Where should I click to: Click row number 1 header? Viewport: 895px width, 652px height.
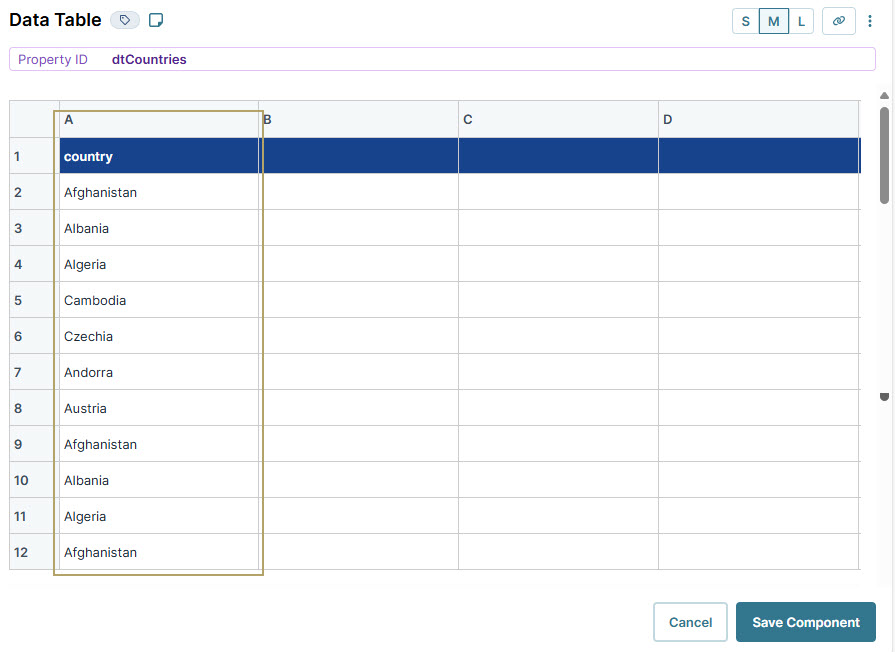pyautogui.click(x=34, y=156)
